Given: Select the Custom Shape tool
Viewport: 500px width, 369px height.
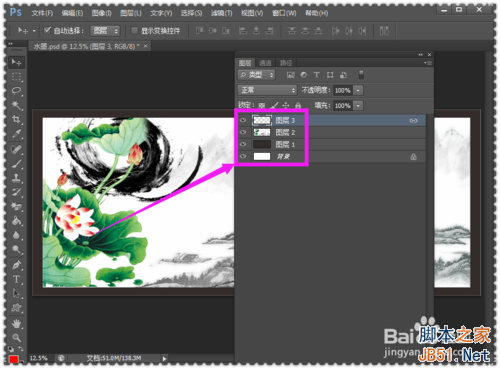Looking at the screenshot, I should (16, 308).
